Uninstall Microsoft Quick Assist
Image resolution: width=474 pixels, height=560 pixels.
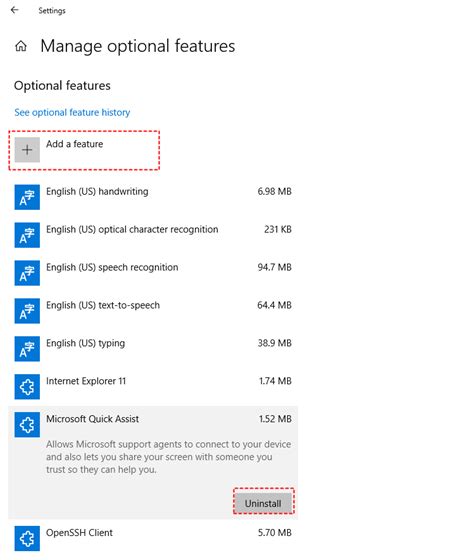263,503
